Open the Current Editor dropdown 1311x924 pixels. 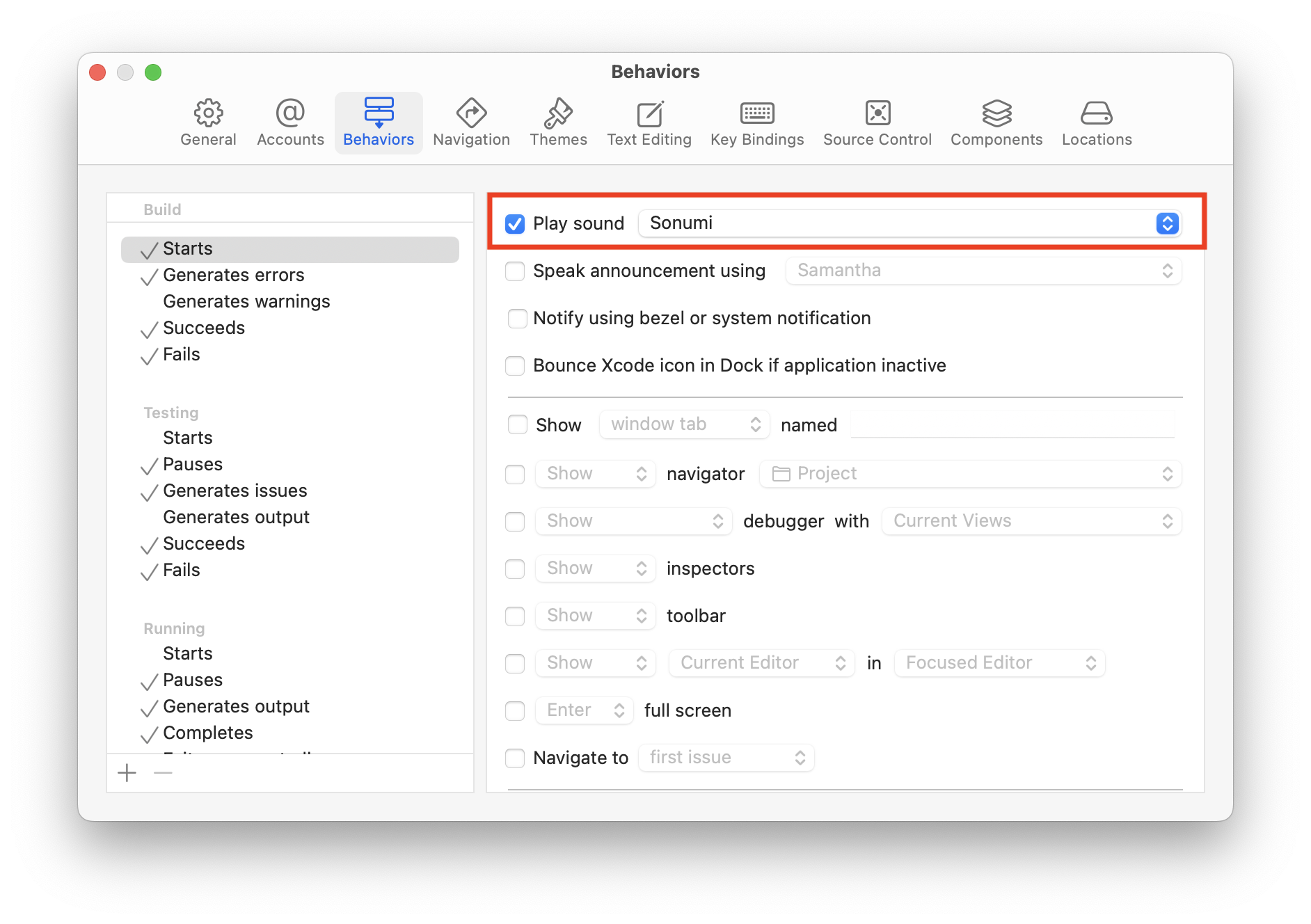coord(761,663)
